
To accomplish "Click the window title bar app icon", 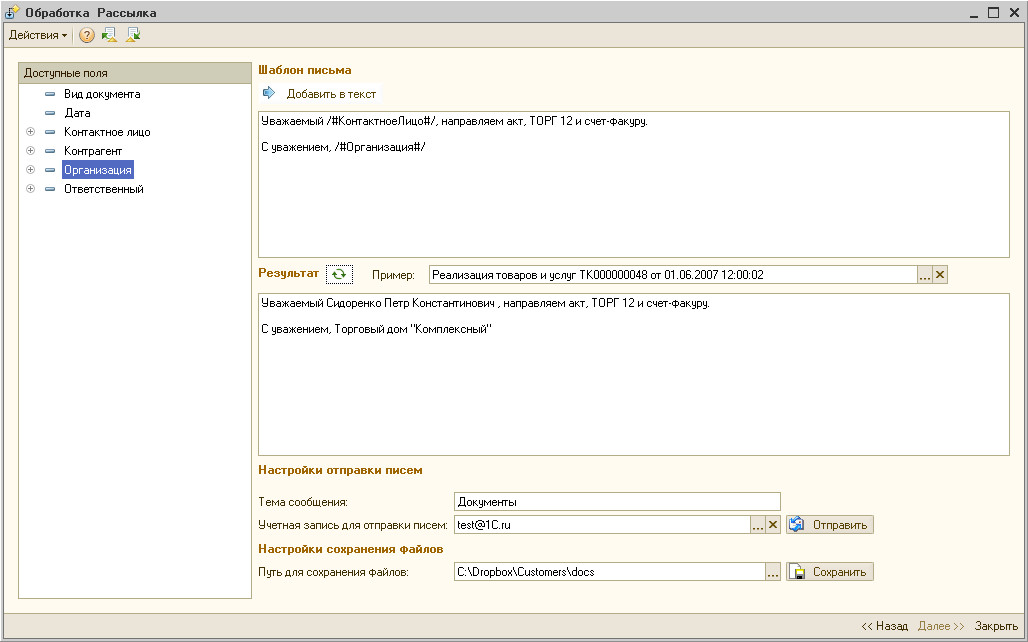I will [x=12, y=12].
